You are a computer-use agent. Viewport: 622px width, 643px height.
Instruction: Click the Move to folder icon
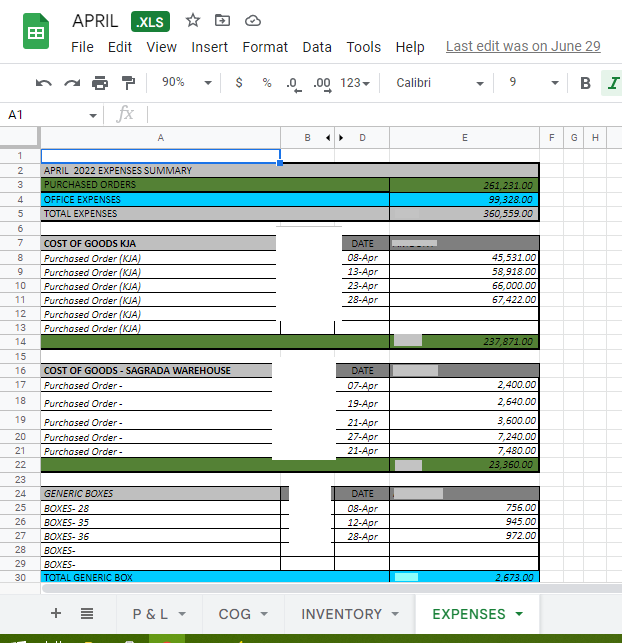coord(222,20)
